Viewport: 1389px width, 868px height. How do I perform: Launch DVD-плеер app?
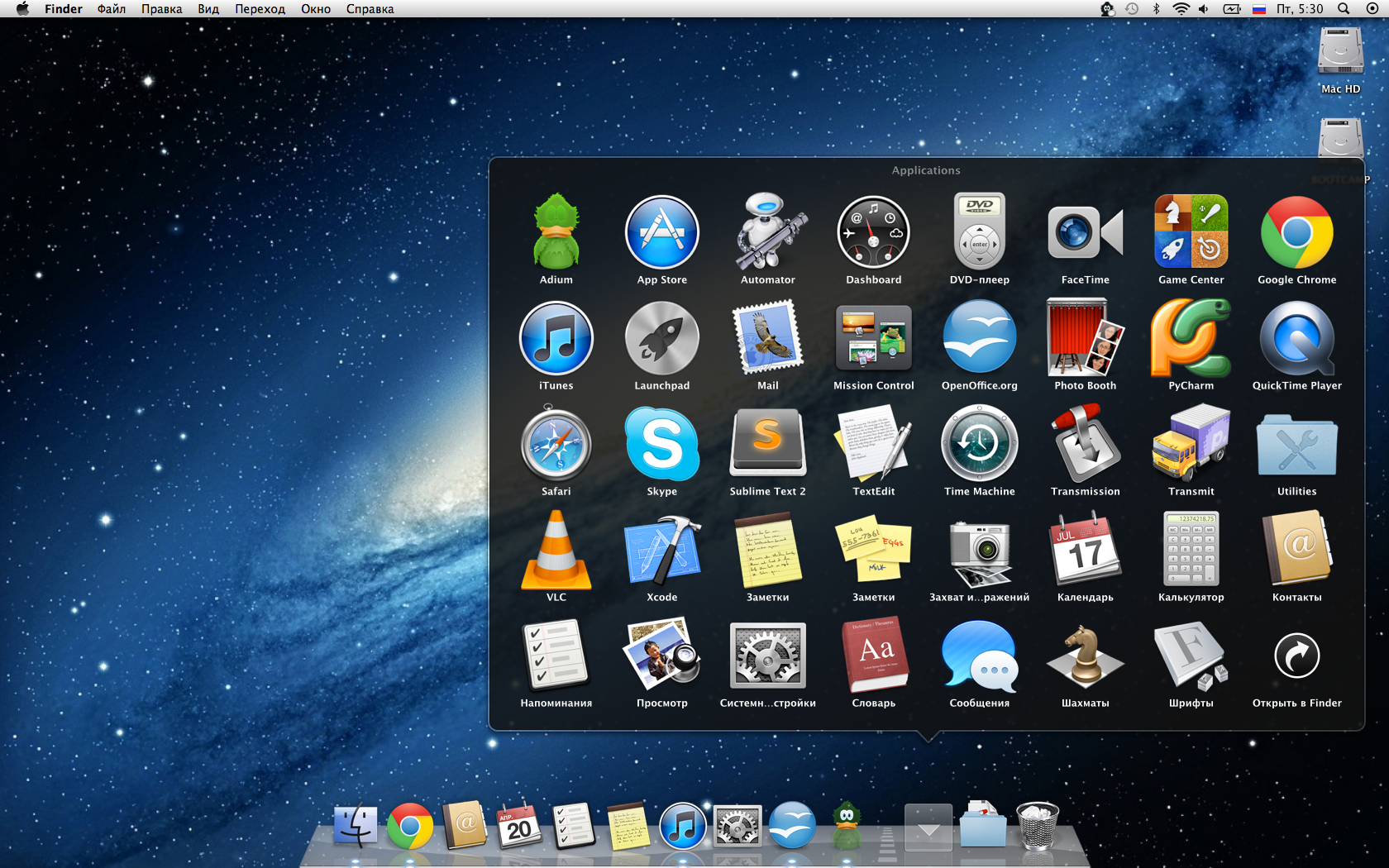click(980, 232)
